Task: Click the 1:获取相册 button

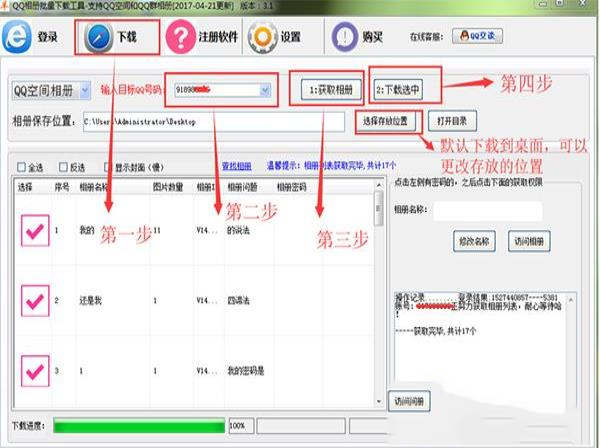Action: click(327, 90)
